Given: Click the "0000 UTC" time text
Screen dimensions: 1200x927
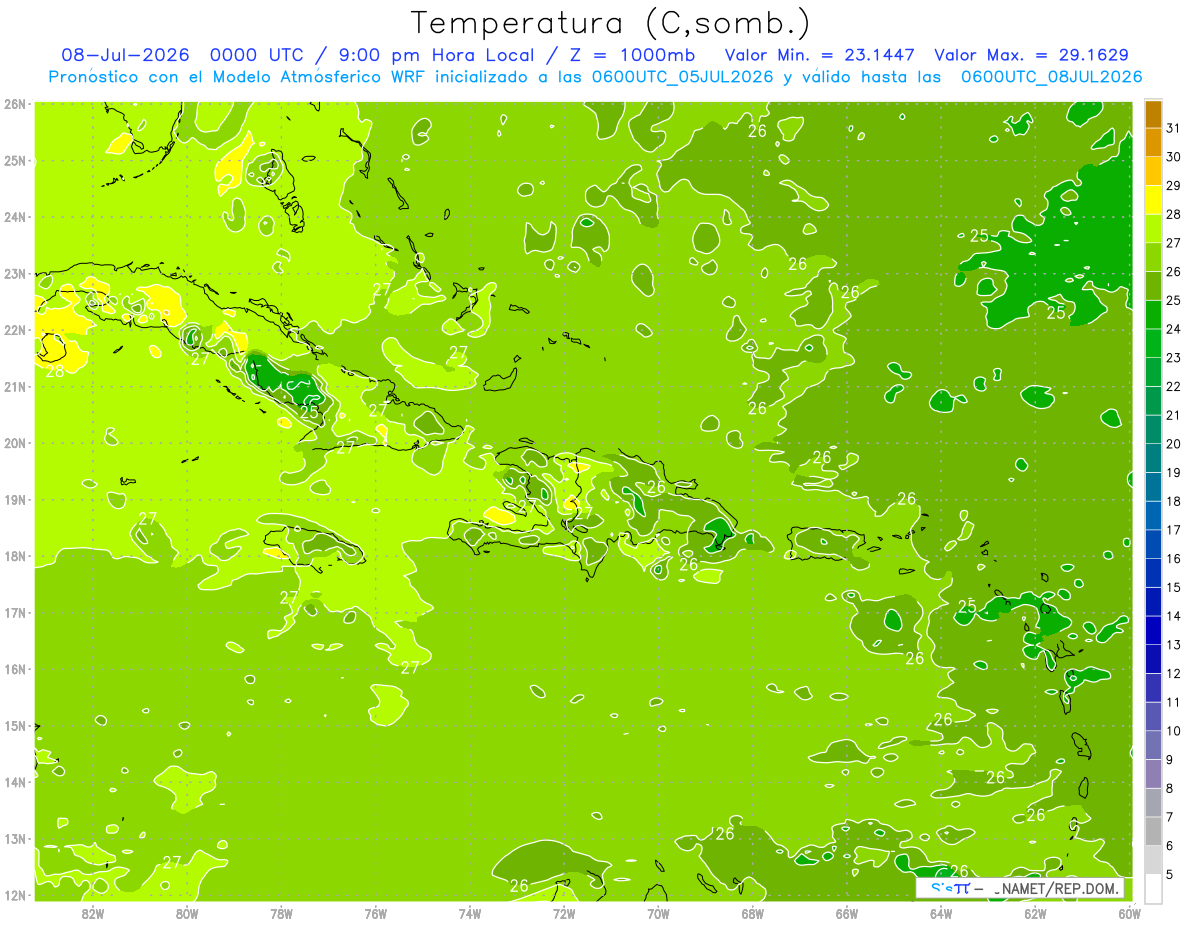Looking at the screenshot, I should [x=258, y=55].
